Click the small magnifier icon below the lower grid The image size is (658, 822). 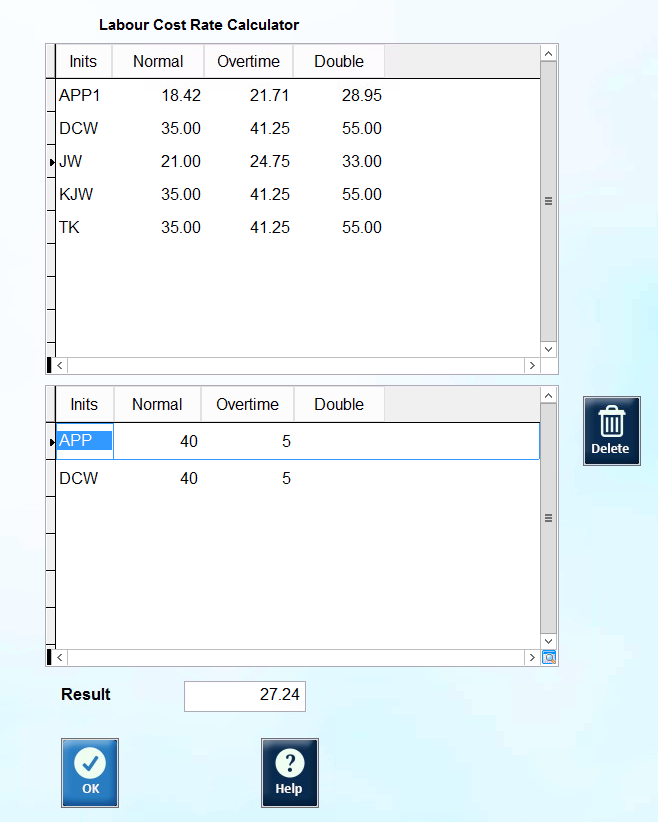click(x=548, y=657)
